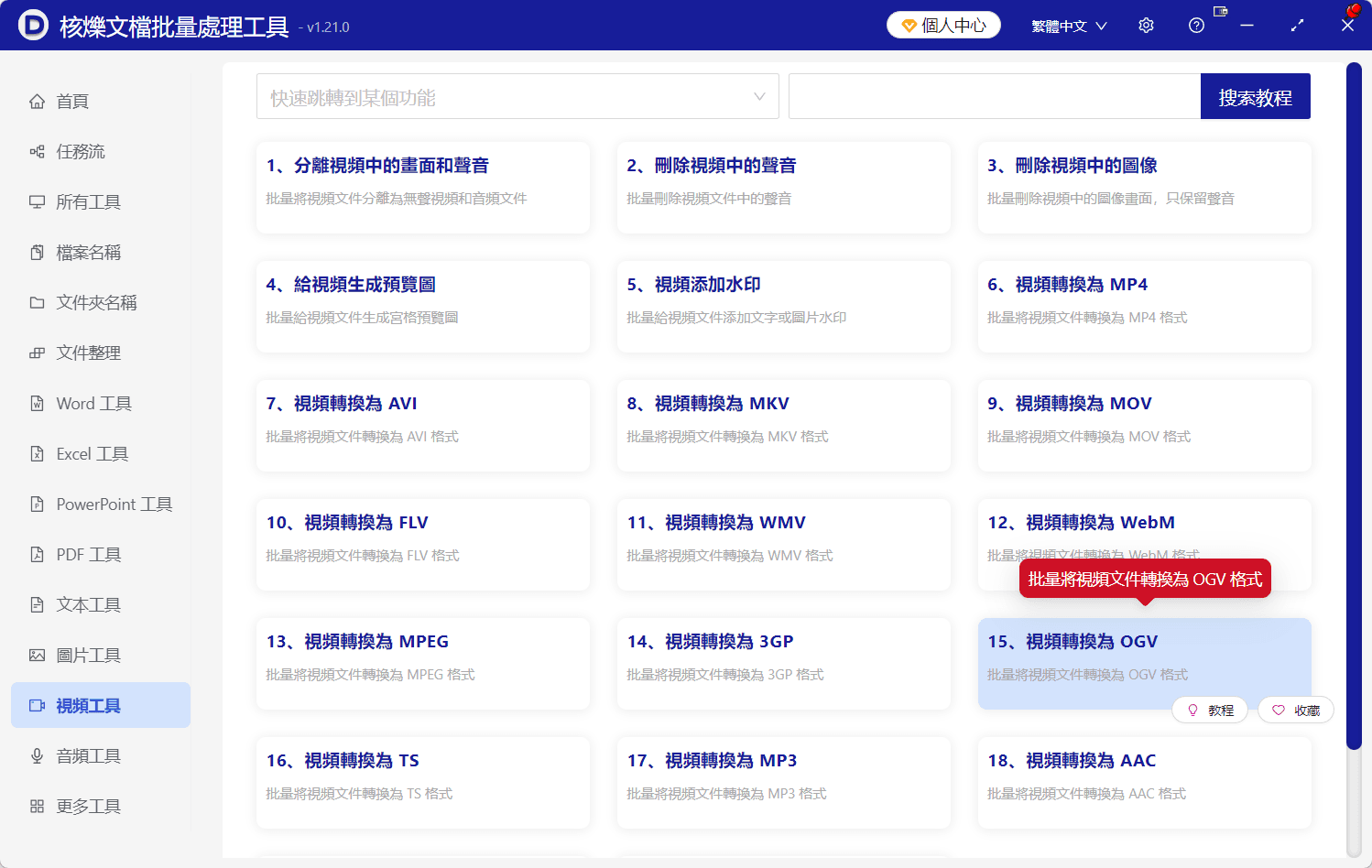Image resolution: width=1372 pixels, height=868 pixels.
Task: Open 檔案名稱 in the sidebar
Action: [101, 253]
